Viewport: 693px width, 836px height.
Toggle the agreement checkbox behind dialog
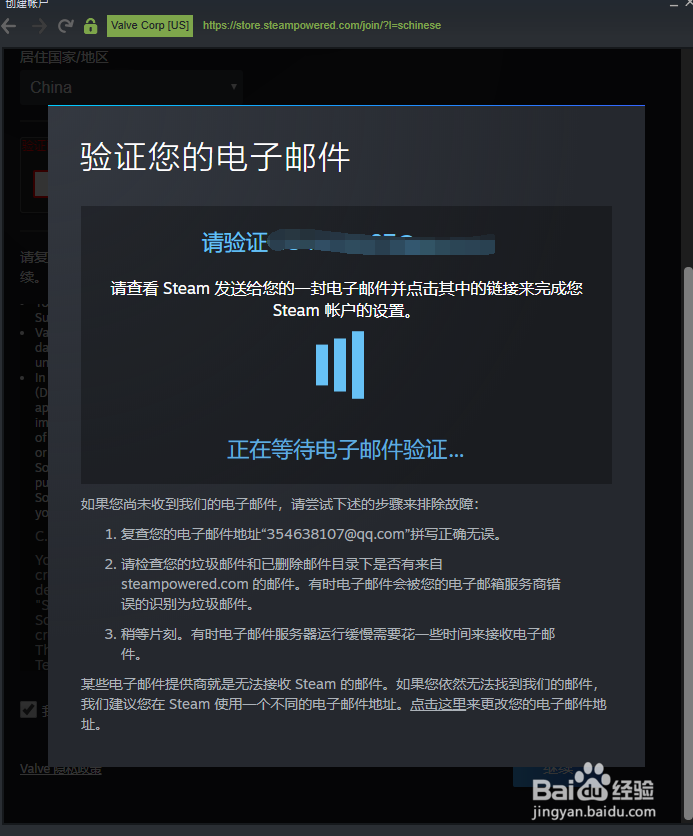[28, 710]
